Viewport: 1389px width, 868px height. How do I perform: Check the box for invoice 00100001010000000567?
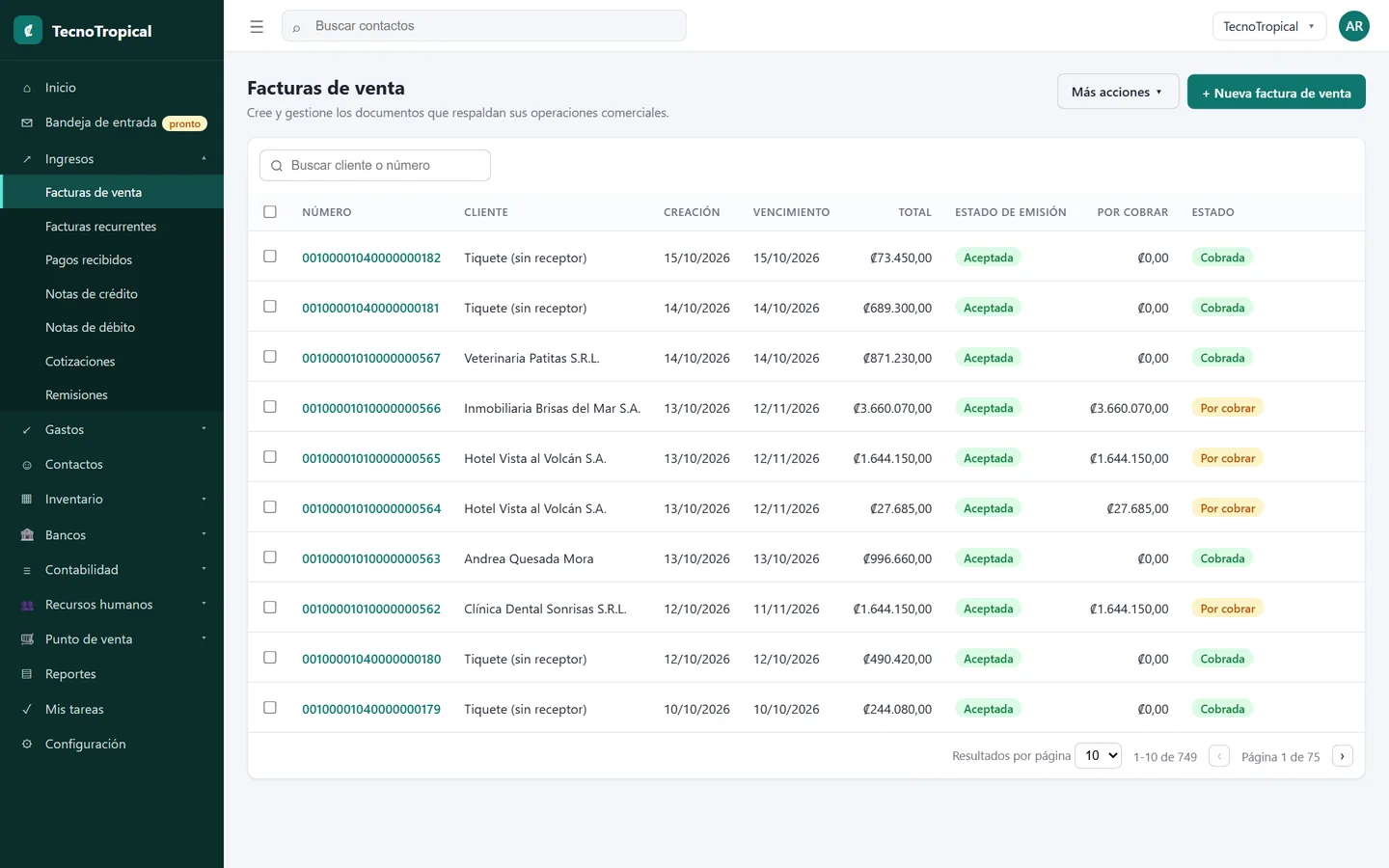pyautogui.click(x=270, y=357)
